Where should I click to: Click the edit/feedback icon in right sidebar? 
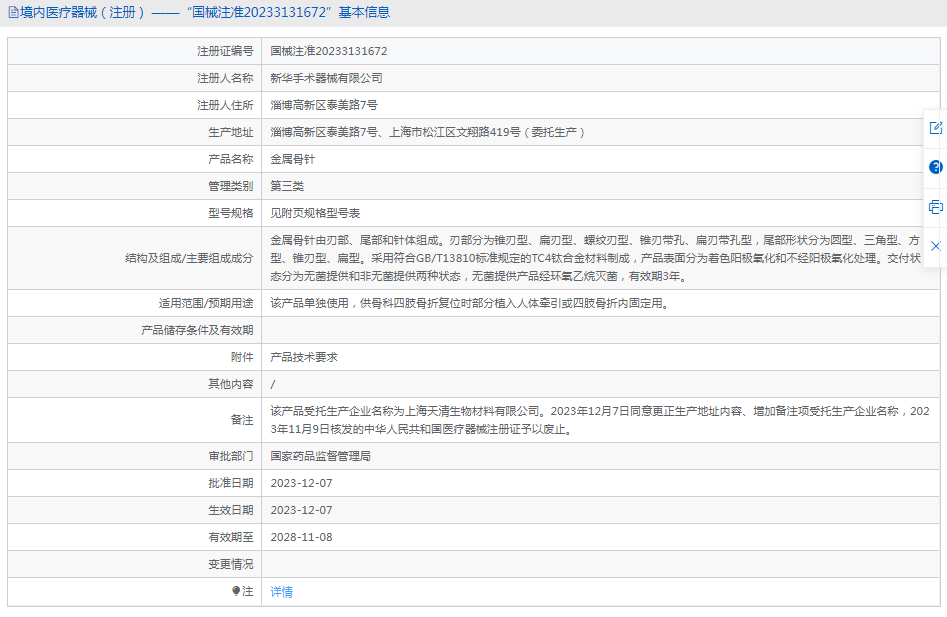point(936,128)
